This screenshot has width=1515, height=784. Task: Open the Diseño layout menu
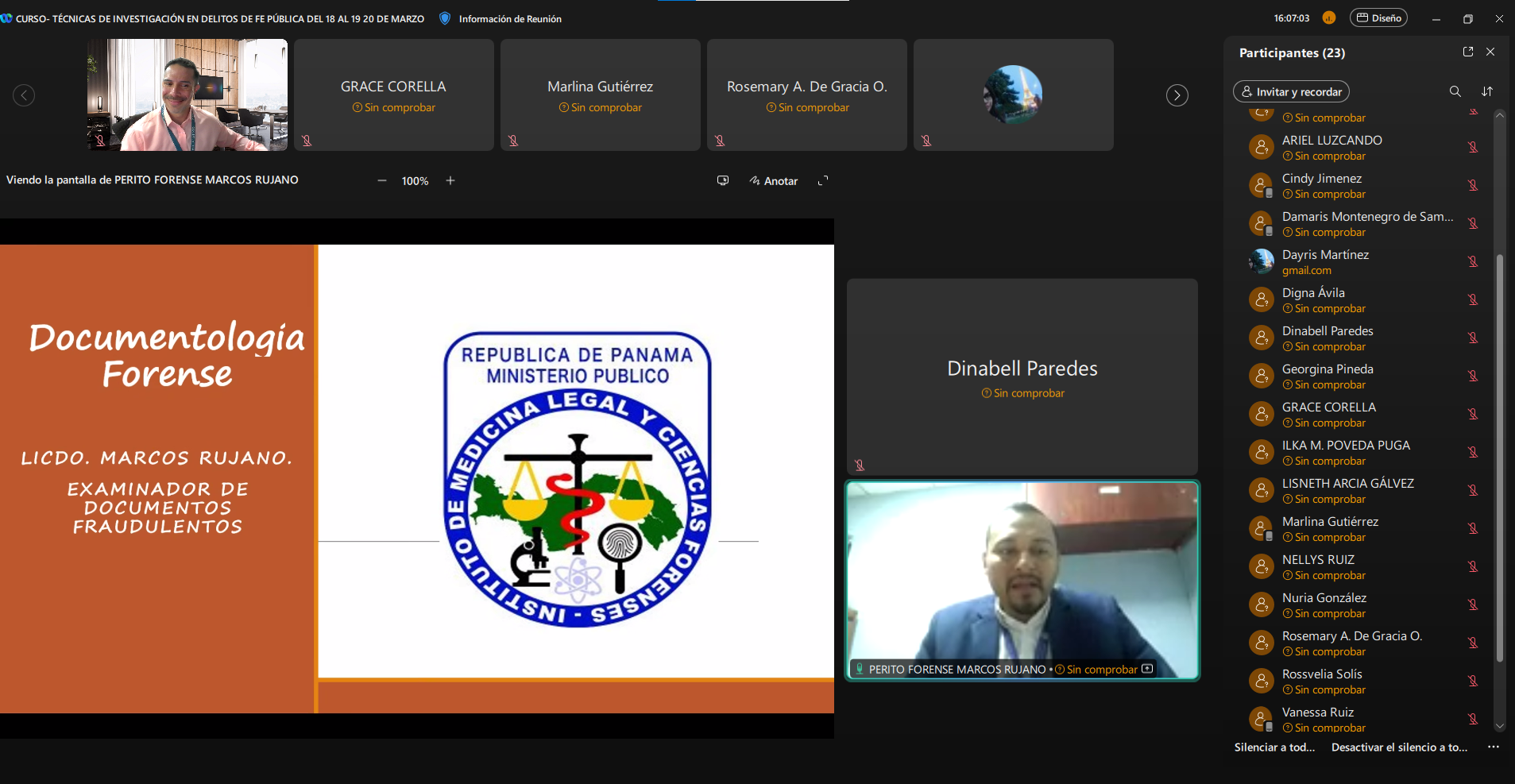coord(1379,18)
